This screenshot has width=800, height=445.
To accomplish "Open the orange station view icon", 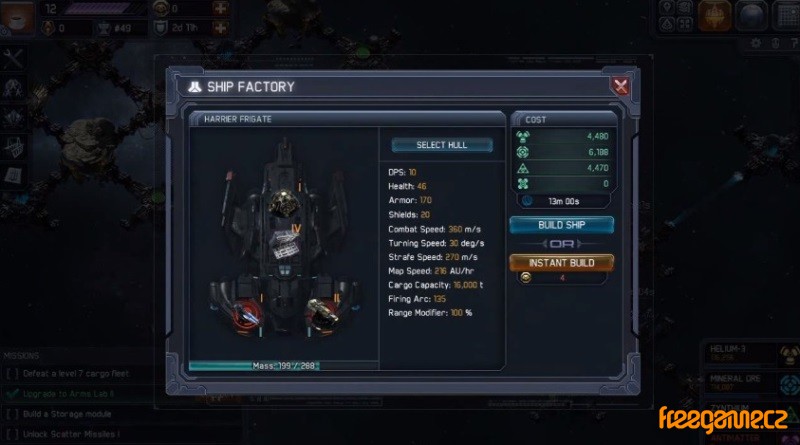I will pos(714,15).
